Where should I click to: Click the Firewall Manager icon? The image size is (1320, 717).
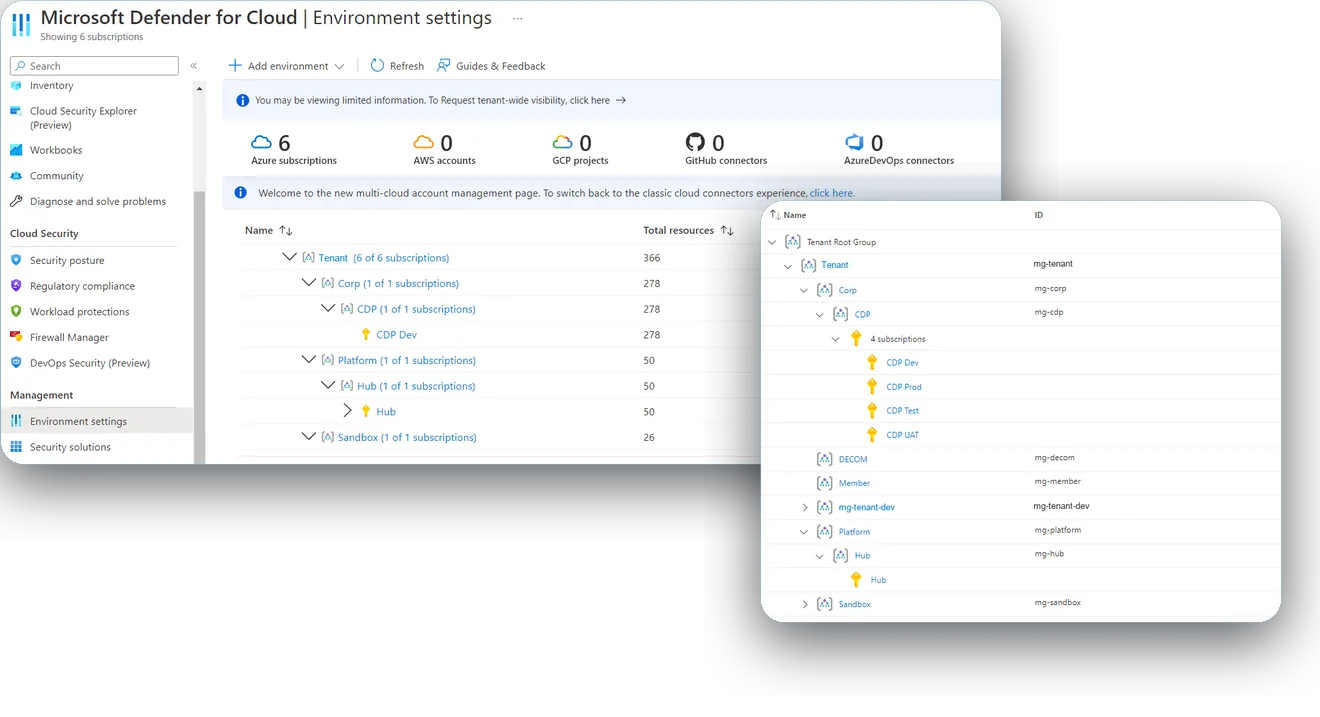click(16, 337)
